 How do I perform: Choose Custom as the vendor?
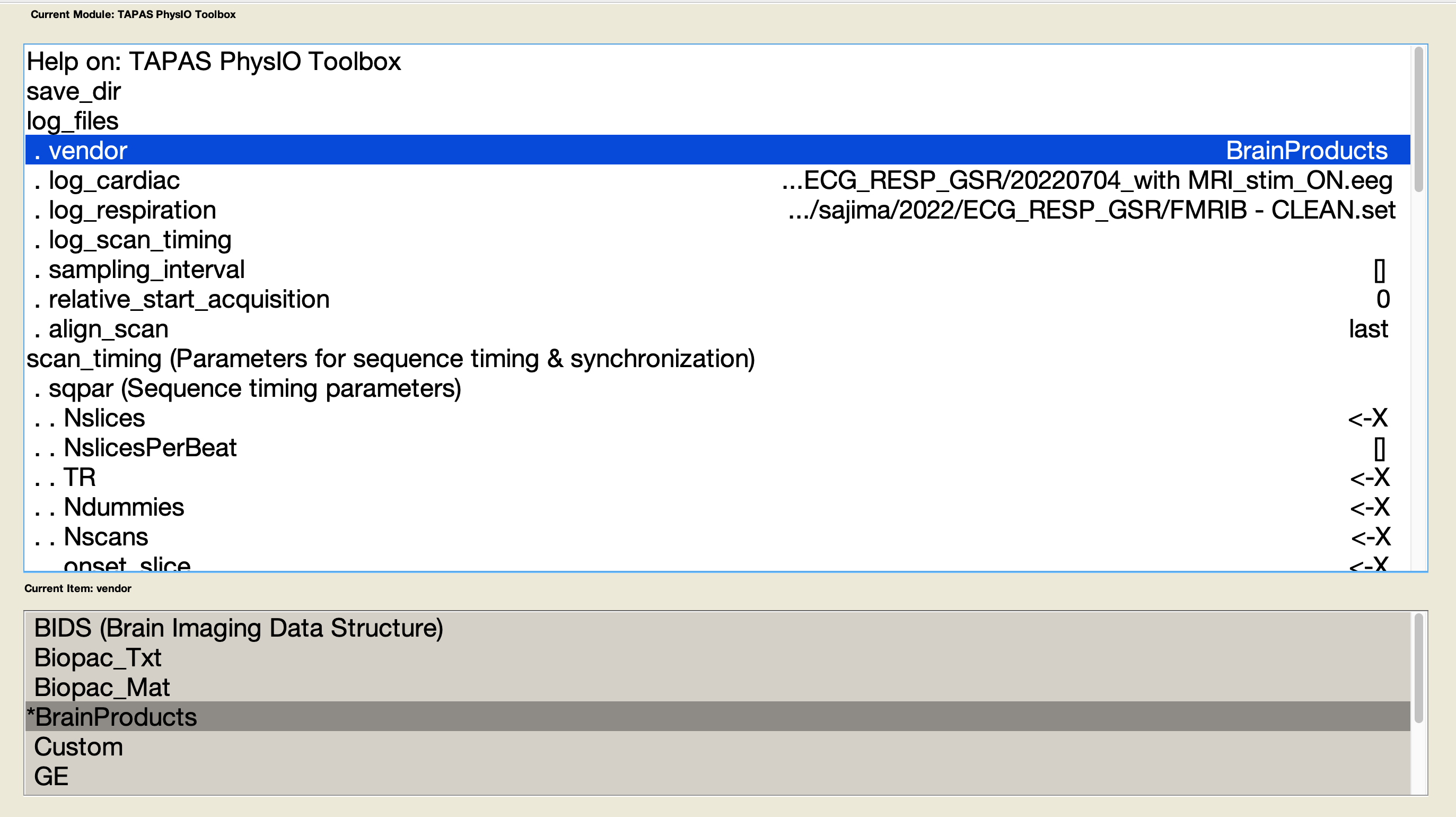(78, 746)
